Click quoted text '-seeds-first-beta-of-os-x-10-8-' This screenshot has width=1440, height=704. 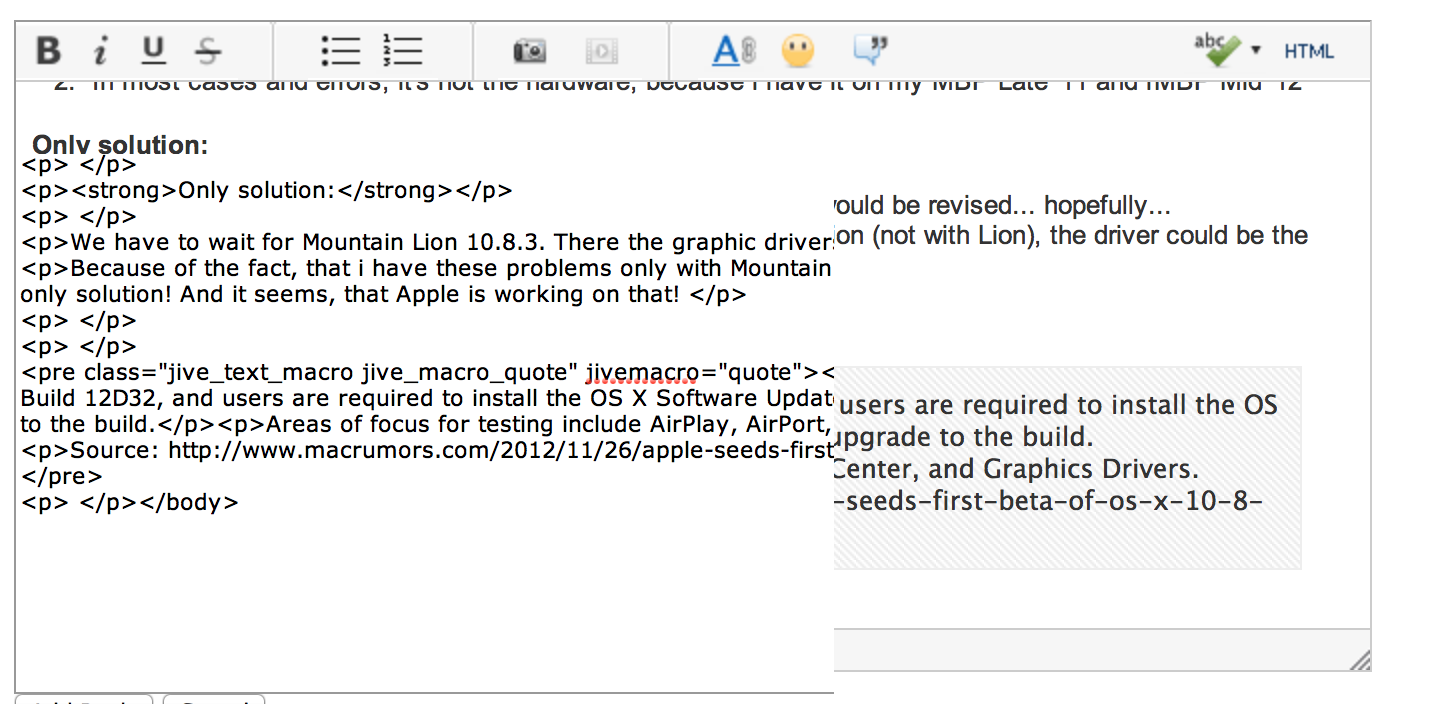1048,500
